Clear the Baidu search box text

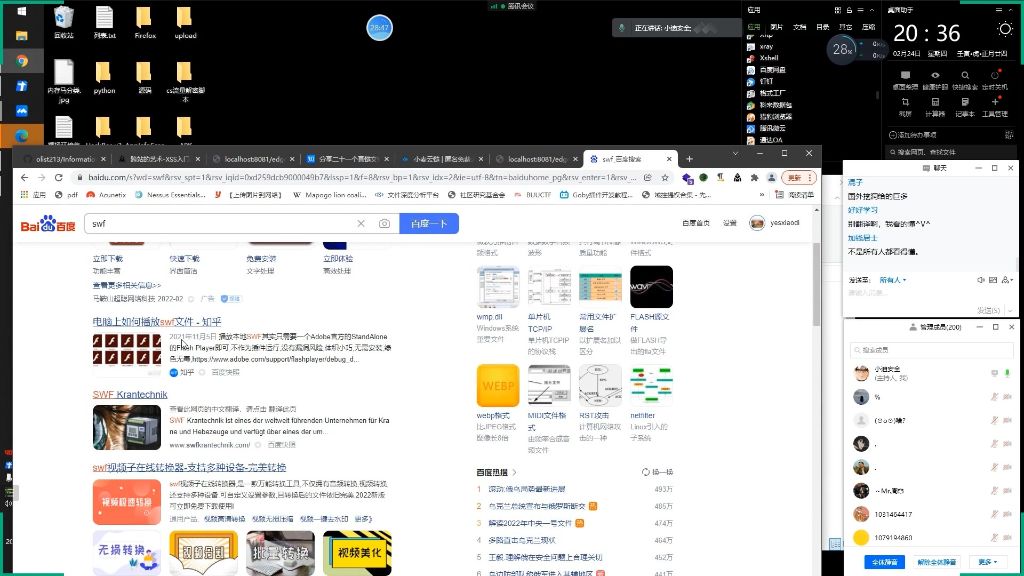point(361,223)
